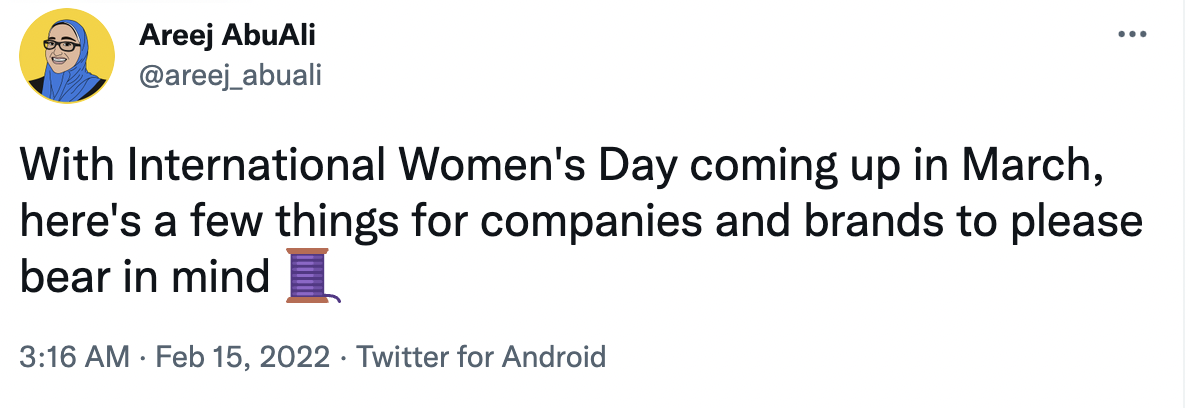This screenshot has width=1190, height=408.
Task: Open the Twitter for Android source link
Action: point(481,356)
